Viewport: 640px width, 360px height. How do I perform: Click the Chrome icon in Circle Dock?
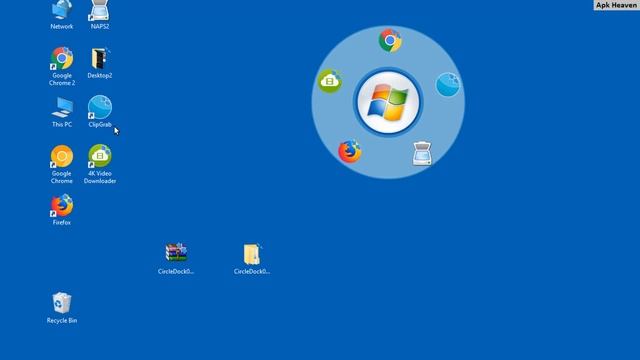390,40
